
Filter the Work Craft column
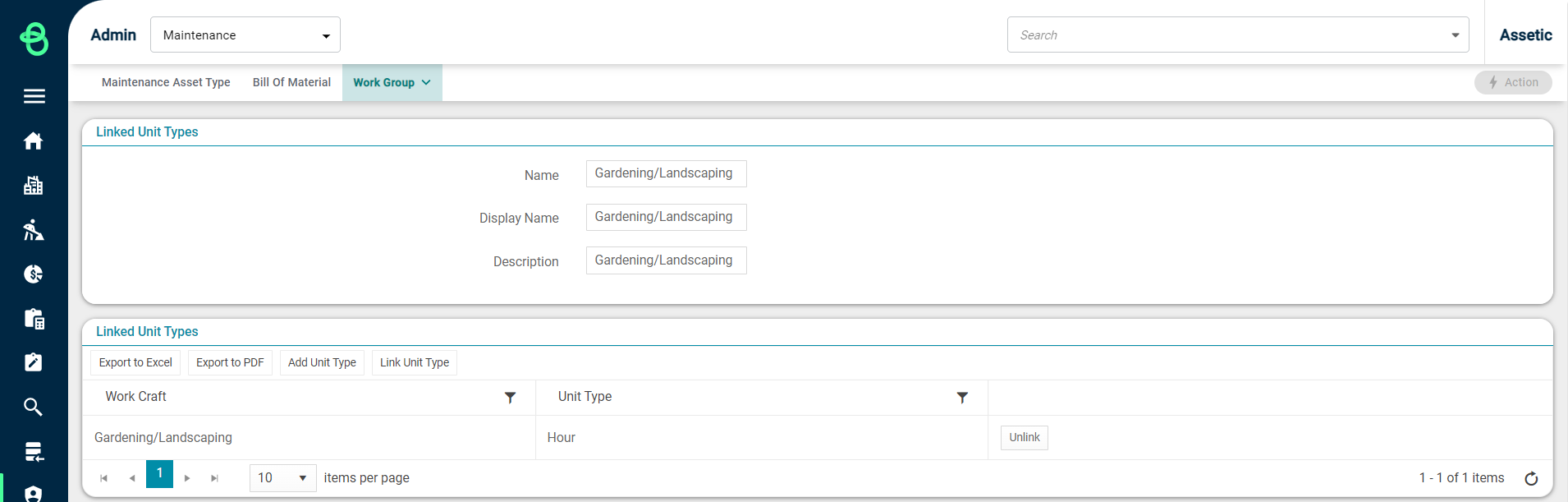click(510, 398)
